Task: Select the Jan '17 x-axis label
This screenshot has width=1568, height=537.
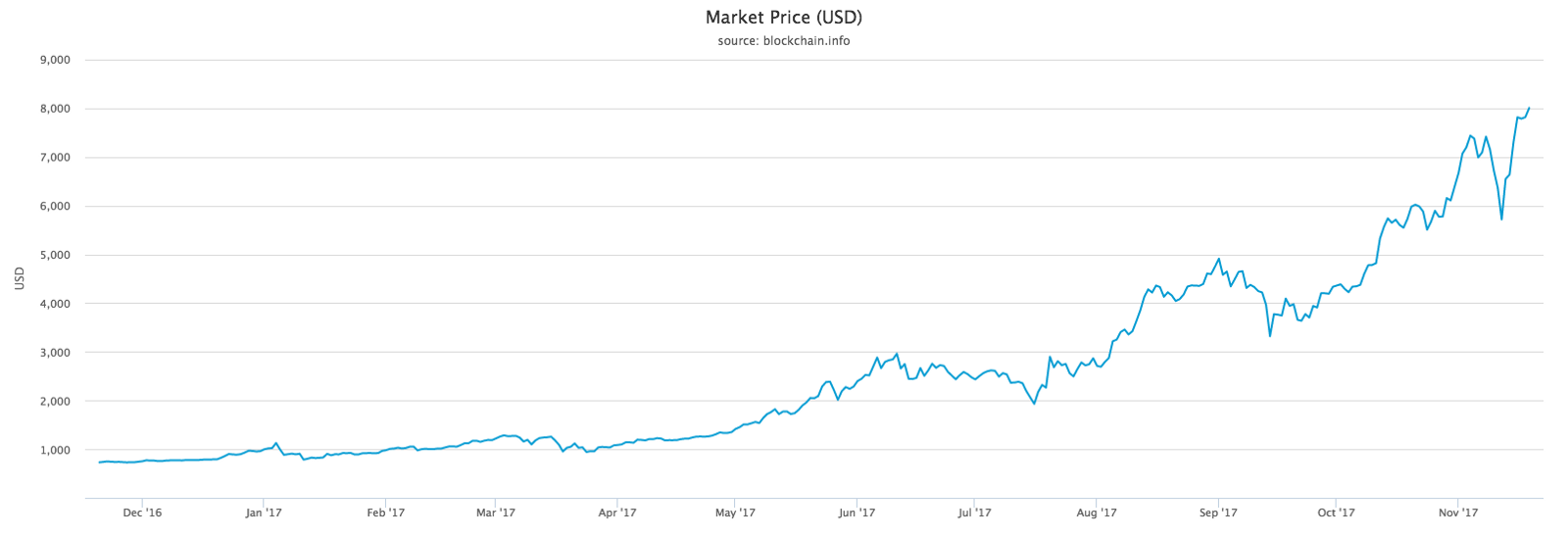Action: point(264,513)
